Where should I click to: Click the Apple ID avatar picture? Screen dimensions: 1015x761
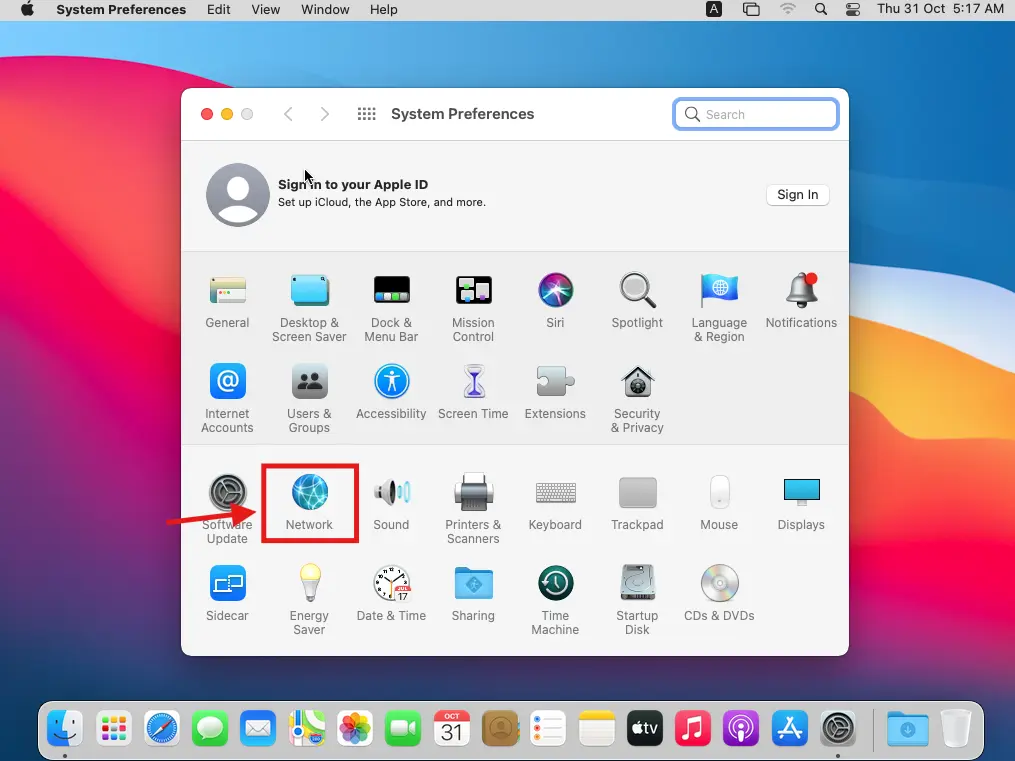coord(238,195)
